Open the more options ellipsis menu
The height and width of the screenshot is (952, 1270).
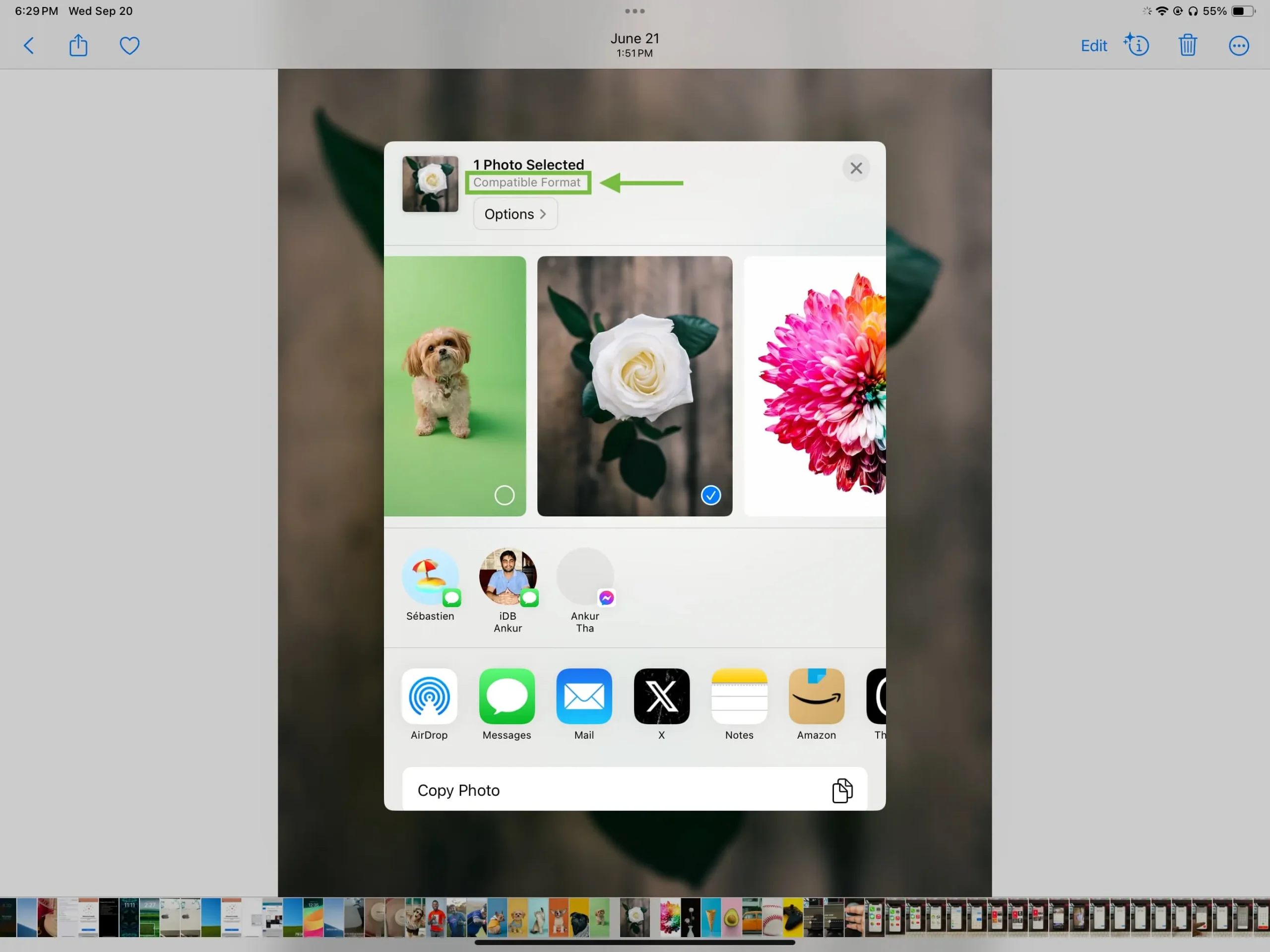pyautogui.click(x=1239, y=45)
